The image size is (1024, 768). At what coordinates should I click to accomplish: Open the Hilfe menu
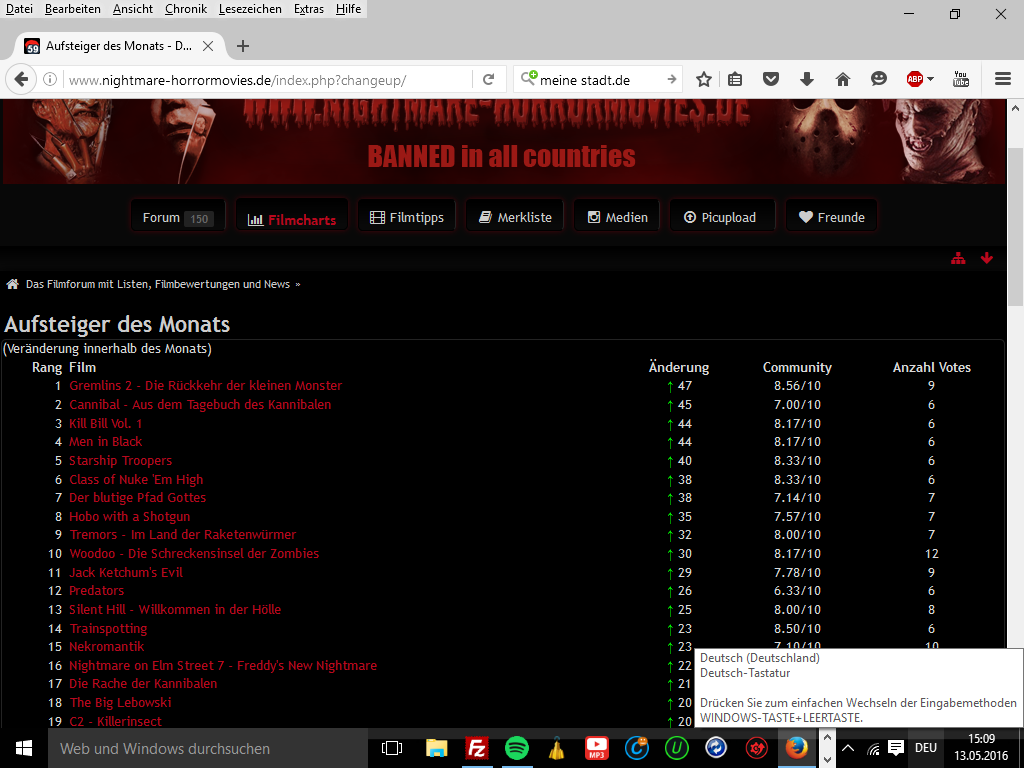[348, 9]
